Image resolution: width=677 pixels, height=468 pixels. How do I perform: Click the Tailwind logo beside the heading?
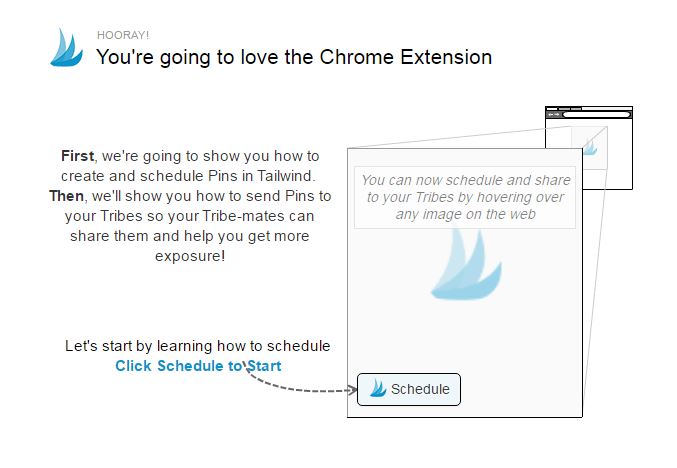tap(66, 47)
